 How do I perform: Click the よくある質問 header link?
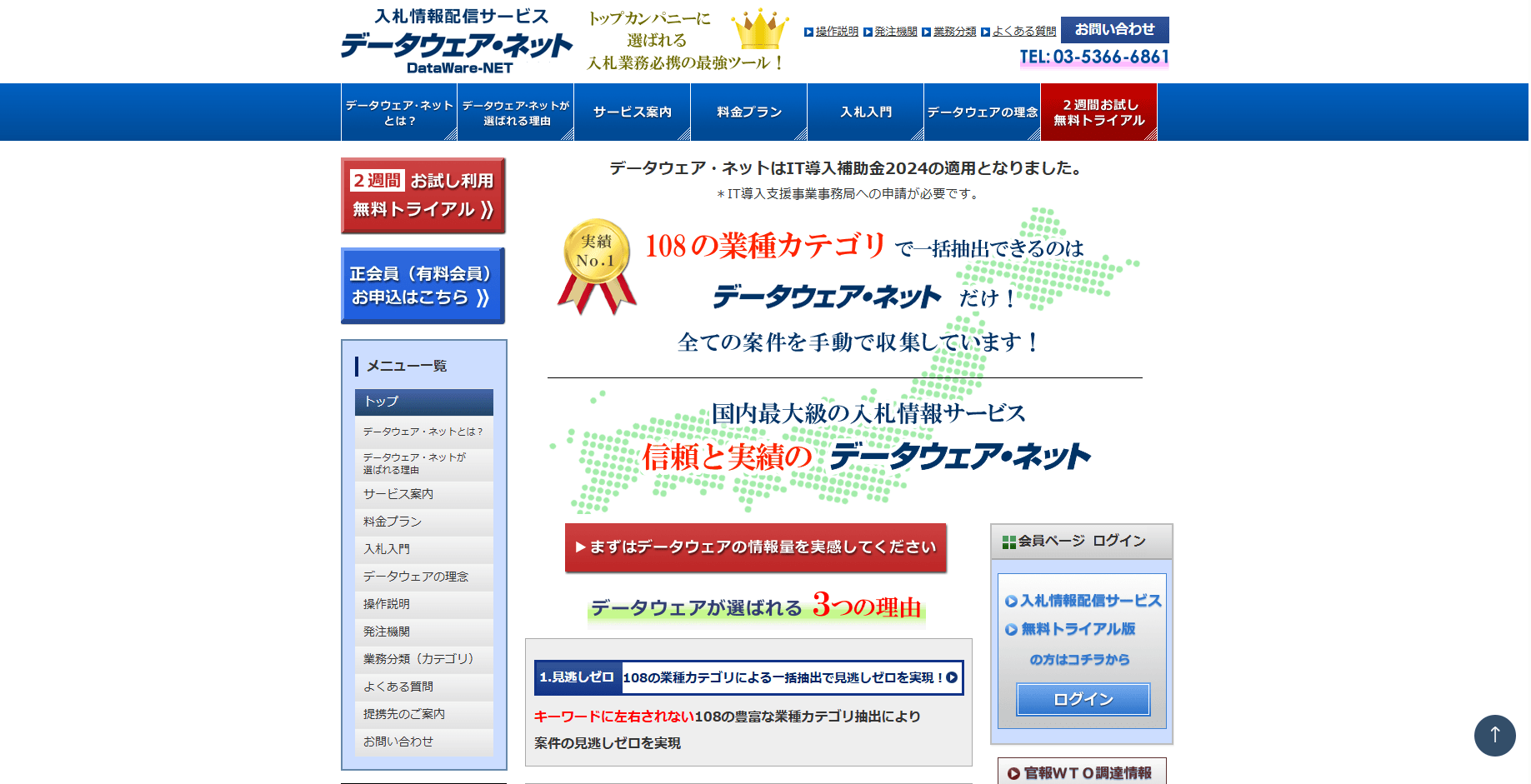point(1023,32)
